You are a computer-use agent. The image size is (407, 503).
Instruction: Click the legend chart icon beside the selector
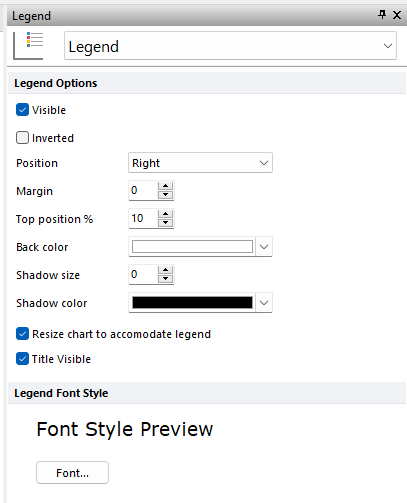pos(28,46)
